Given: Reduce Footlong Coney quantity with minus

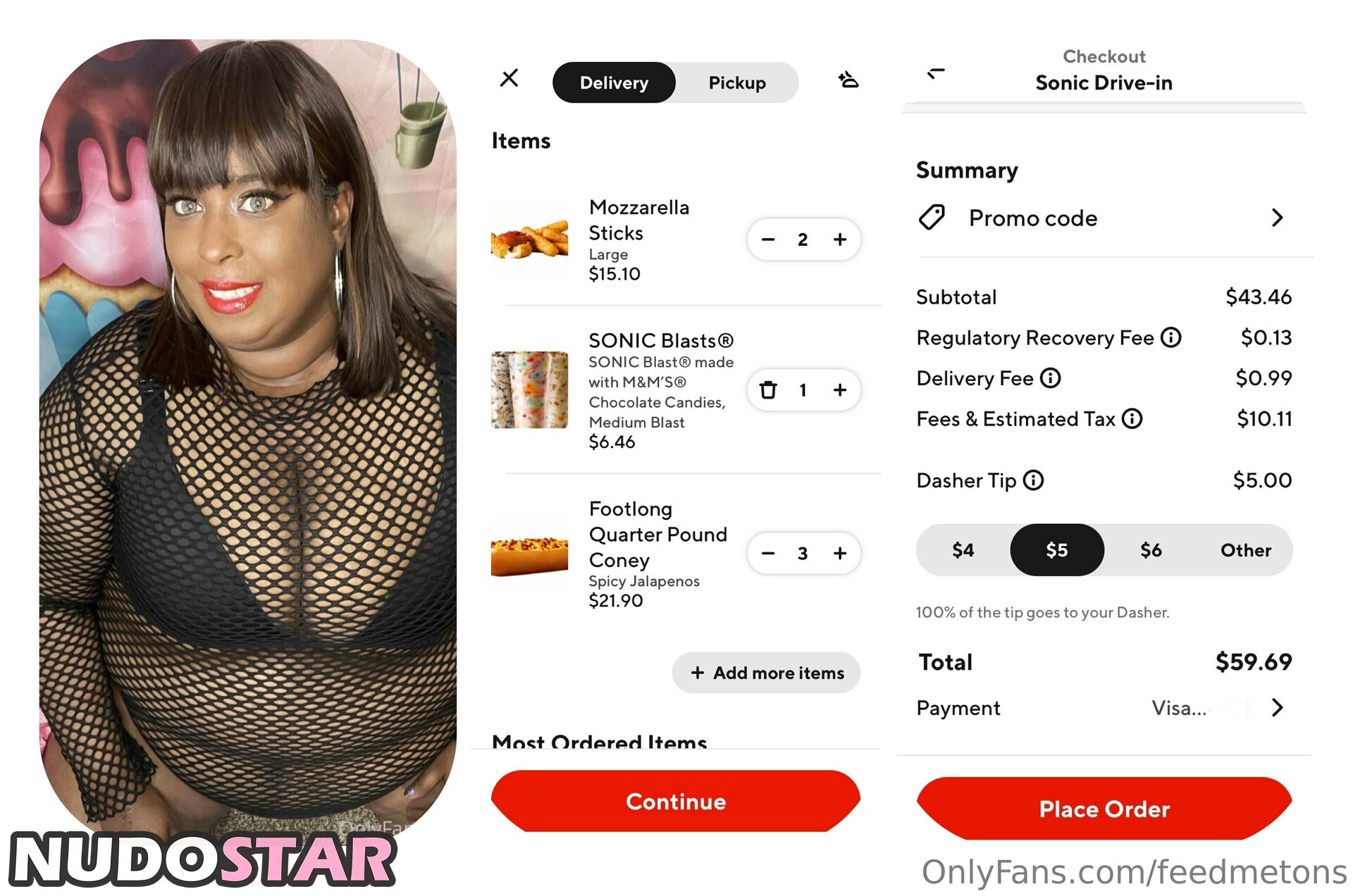Looking at the screenshot, I should point(768,553).
